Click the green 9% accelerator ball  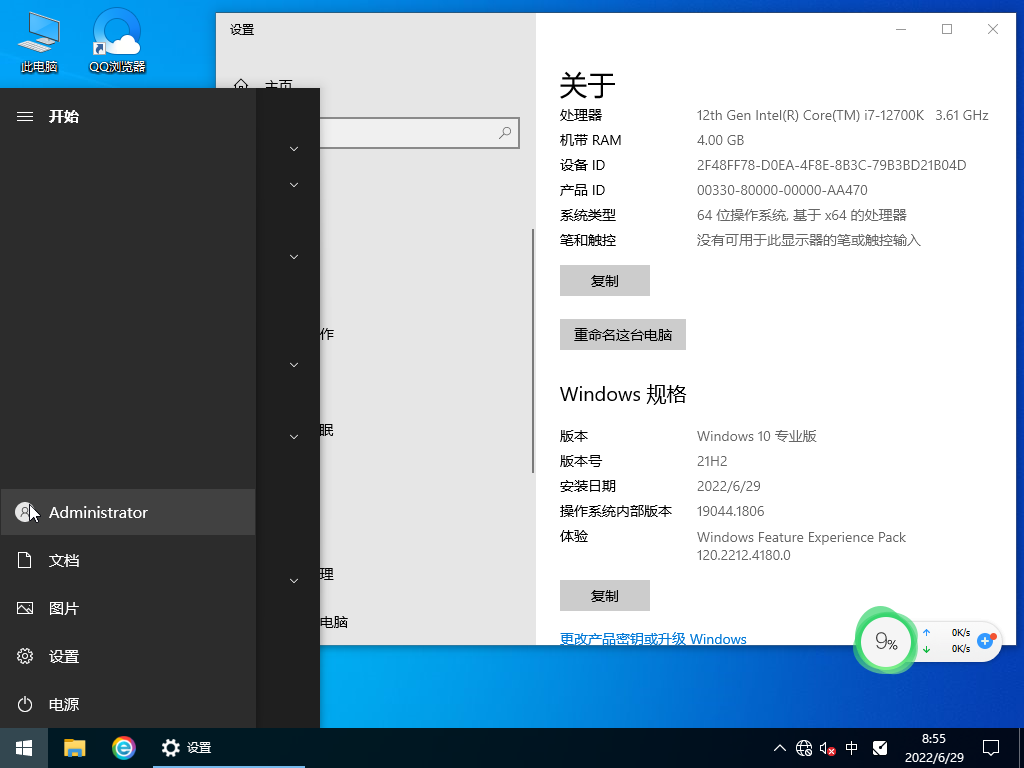(884, 641)
